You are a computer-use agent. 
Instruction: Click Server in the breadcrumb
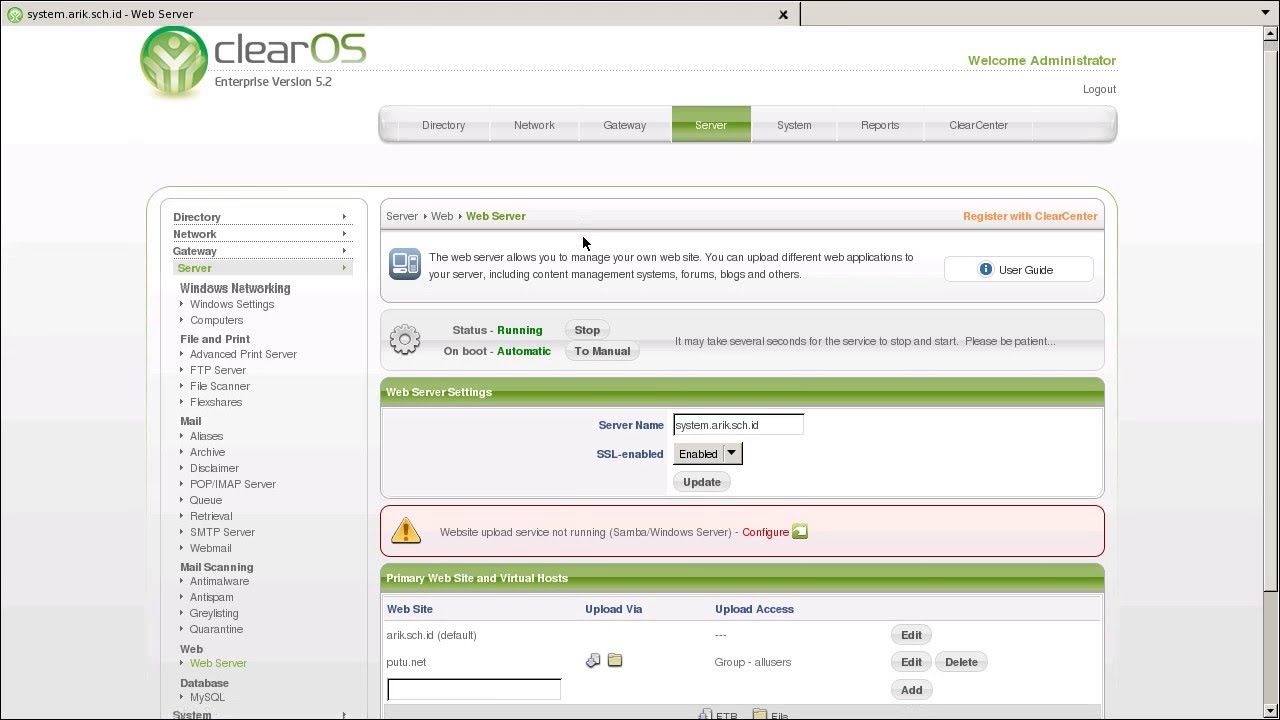point(402,216)
